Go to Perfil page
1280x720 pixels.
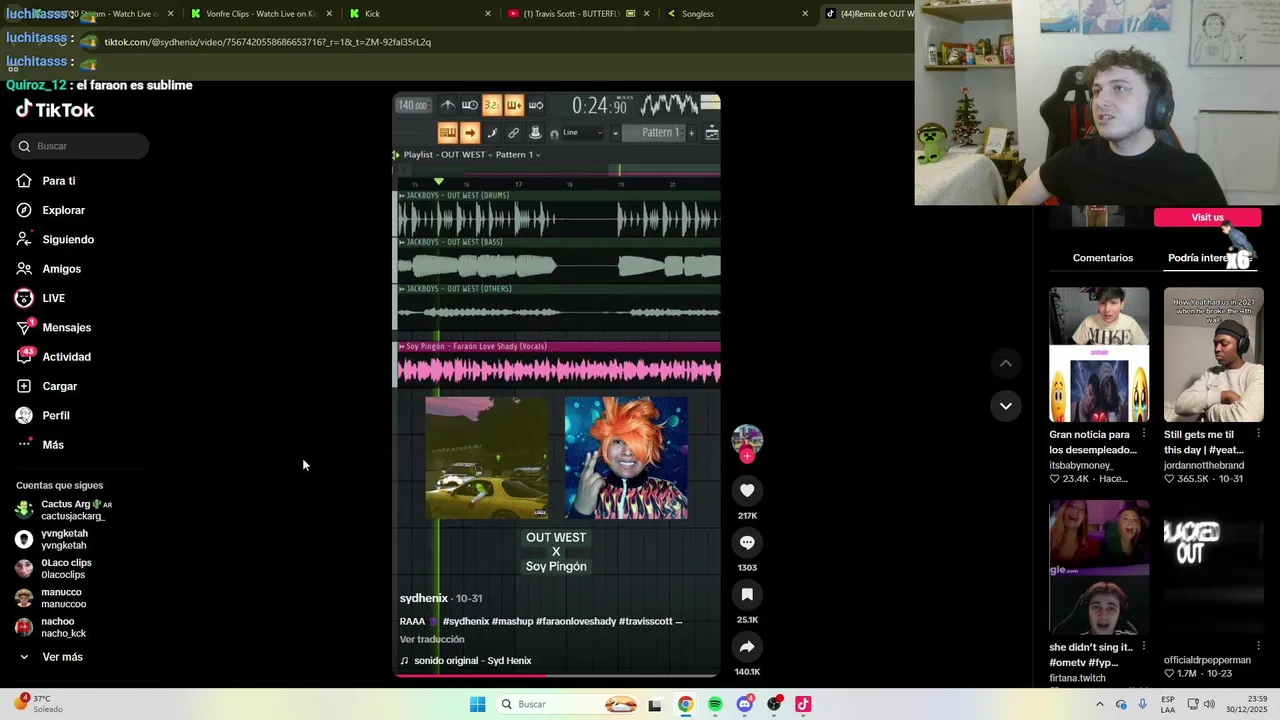[x=43, y=415]
